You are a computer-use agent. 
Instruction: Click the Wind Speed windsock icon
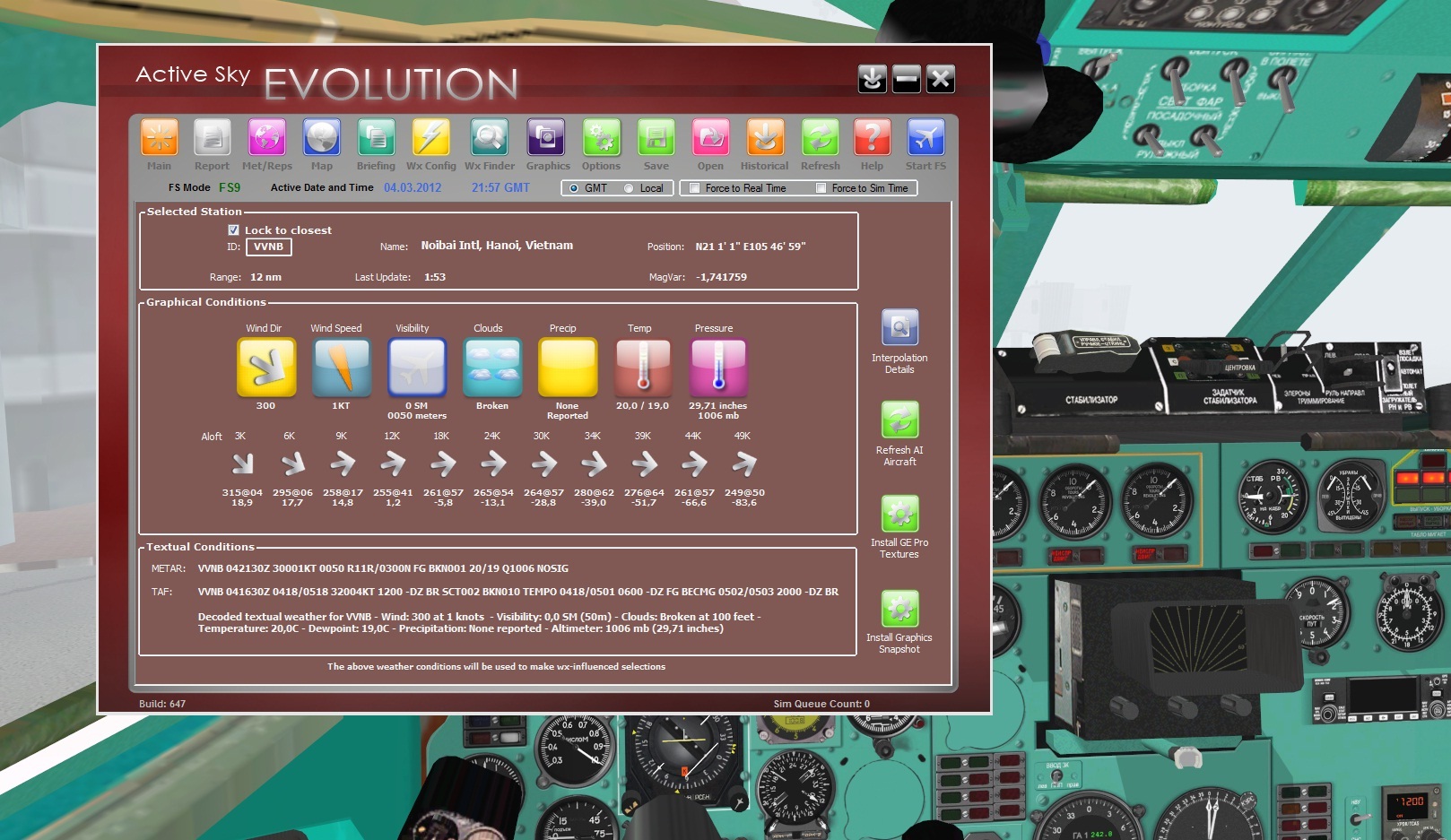coord(342,368)
